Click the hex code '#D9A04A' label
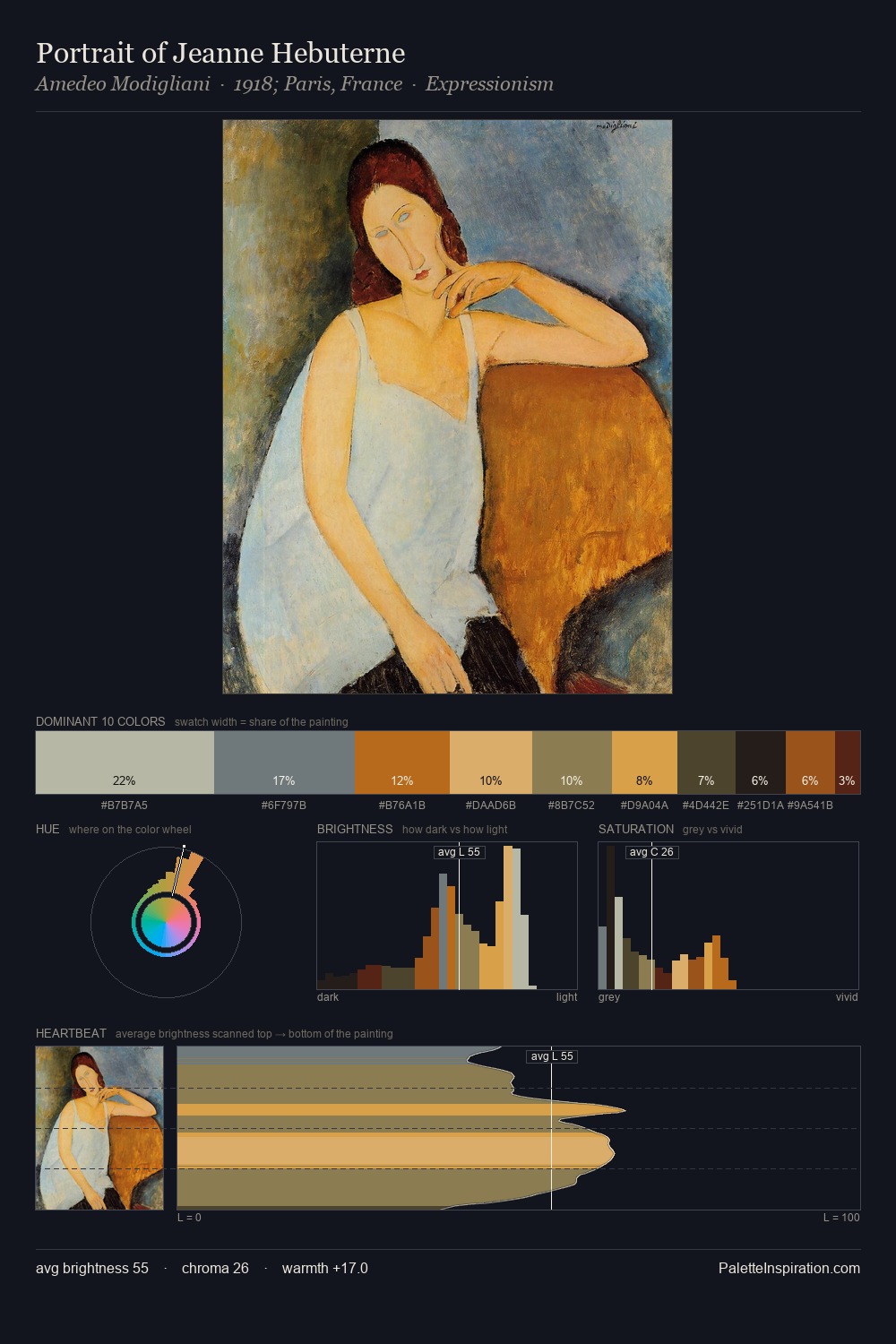The width and height of the screenshot is (896, 1344). 644,805
